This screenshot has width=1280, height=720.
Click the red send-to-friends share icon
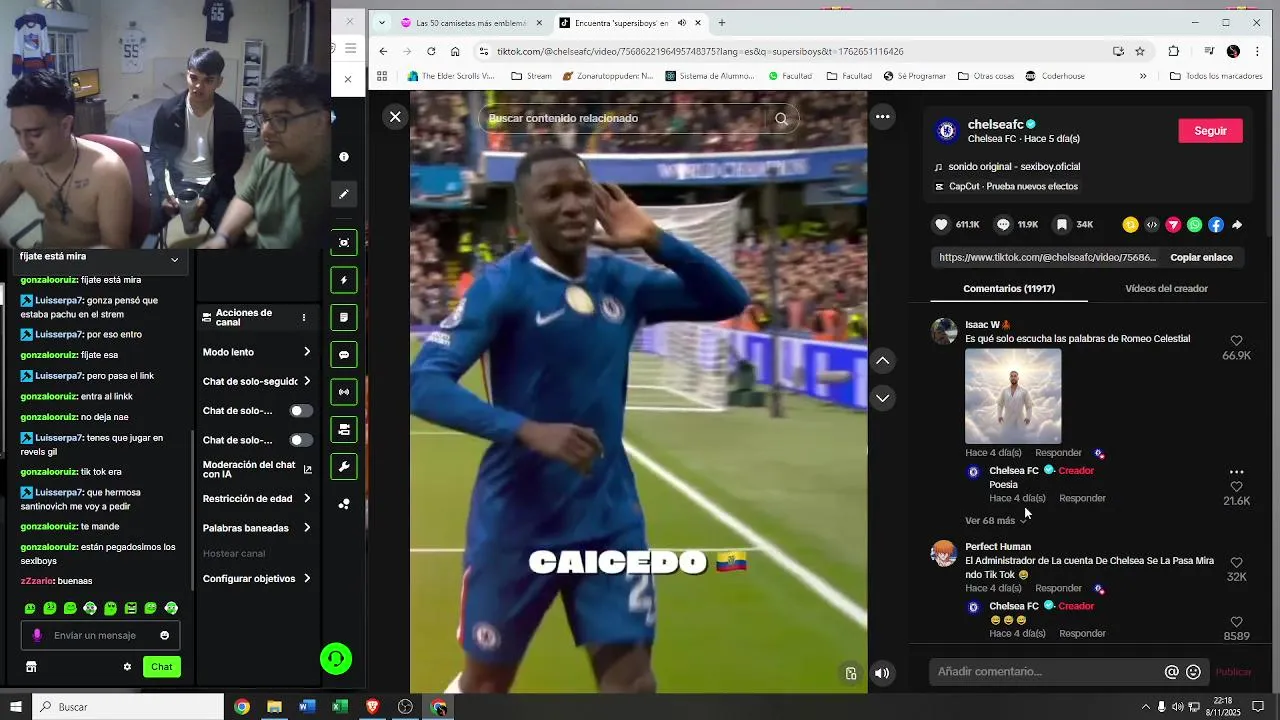pyautogui.click(x=1173, y=225)
